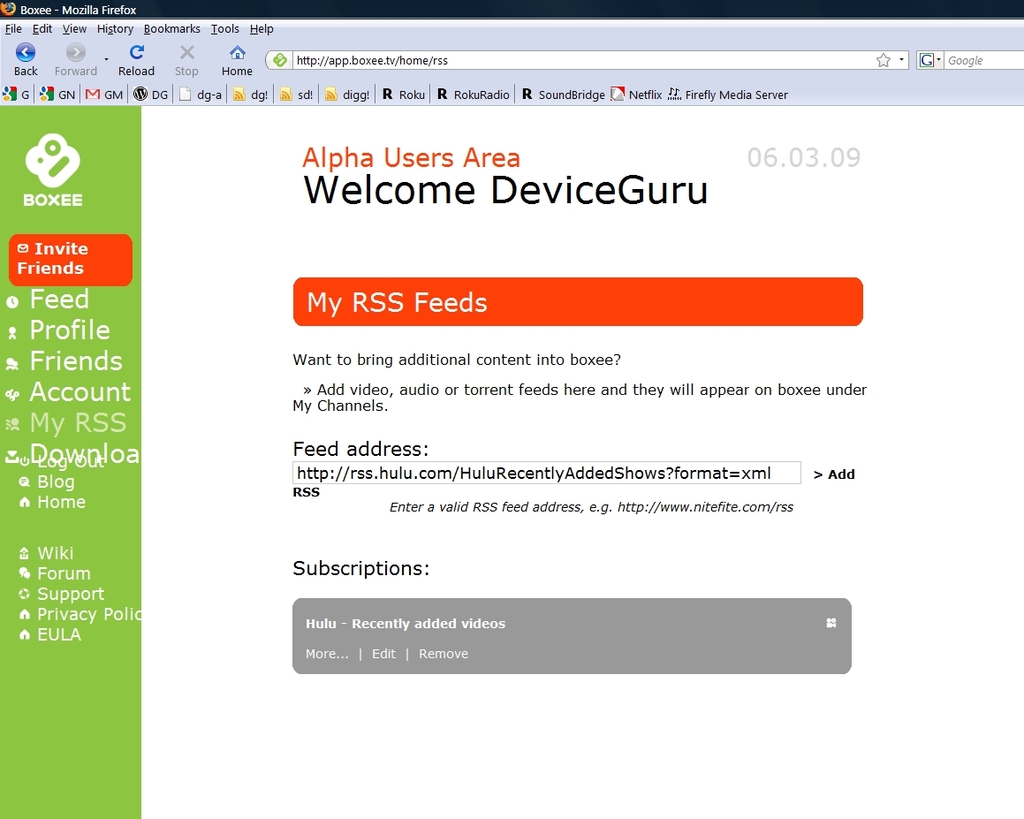The height and width of the screenshot is (819, 1024).
Task: Focus the Google search box
Action: (985, 60)
